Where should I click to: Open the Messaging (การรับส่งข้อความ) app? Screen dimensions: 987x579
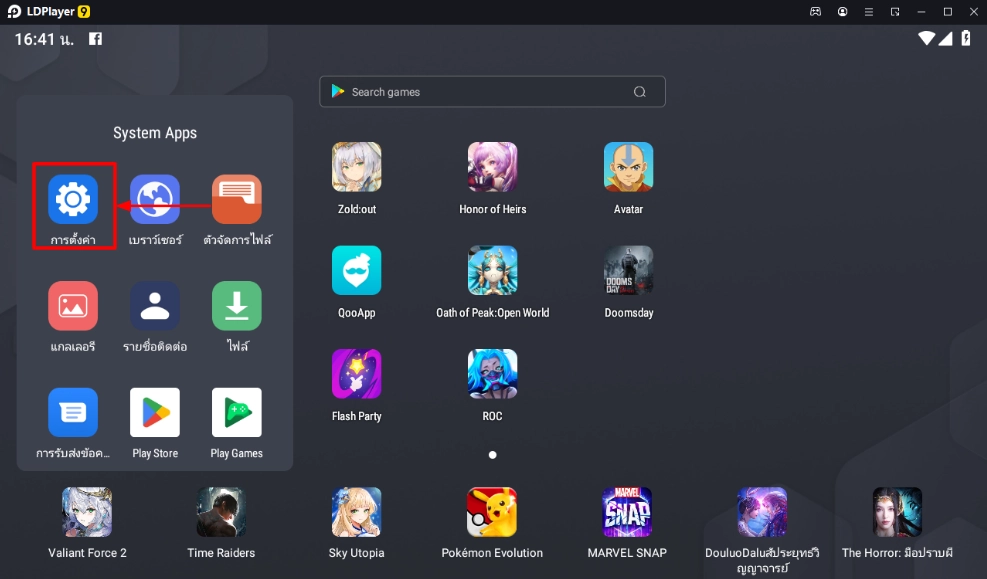(73, 413)
